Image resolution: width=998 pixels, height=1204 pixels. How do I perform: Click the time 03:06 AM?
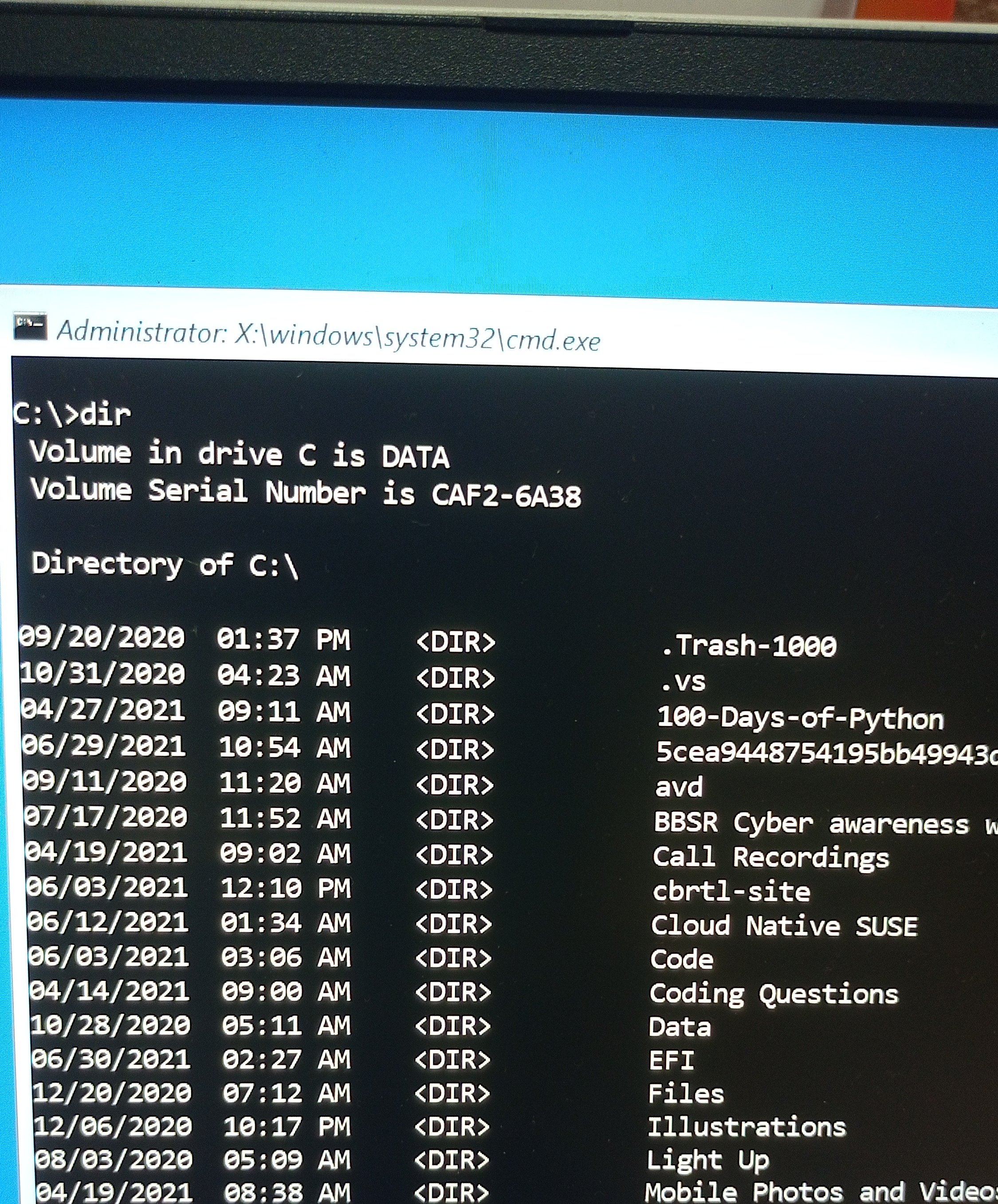(x=286, y=957)
